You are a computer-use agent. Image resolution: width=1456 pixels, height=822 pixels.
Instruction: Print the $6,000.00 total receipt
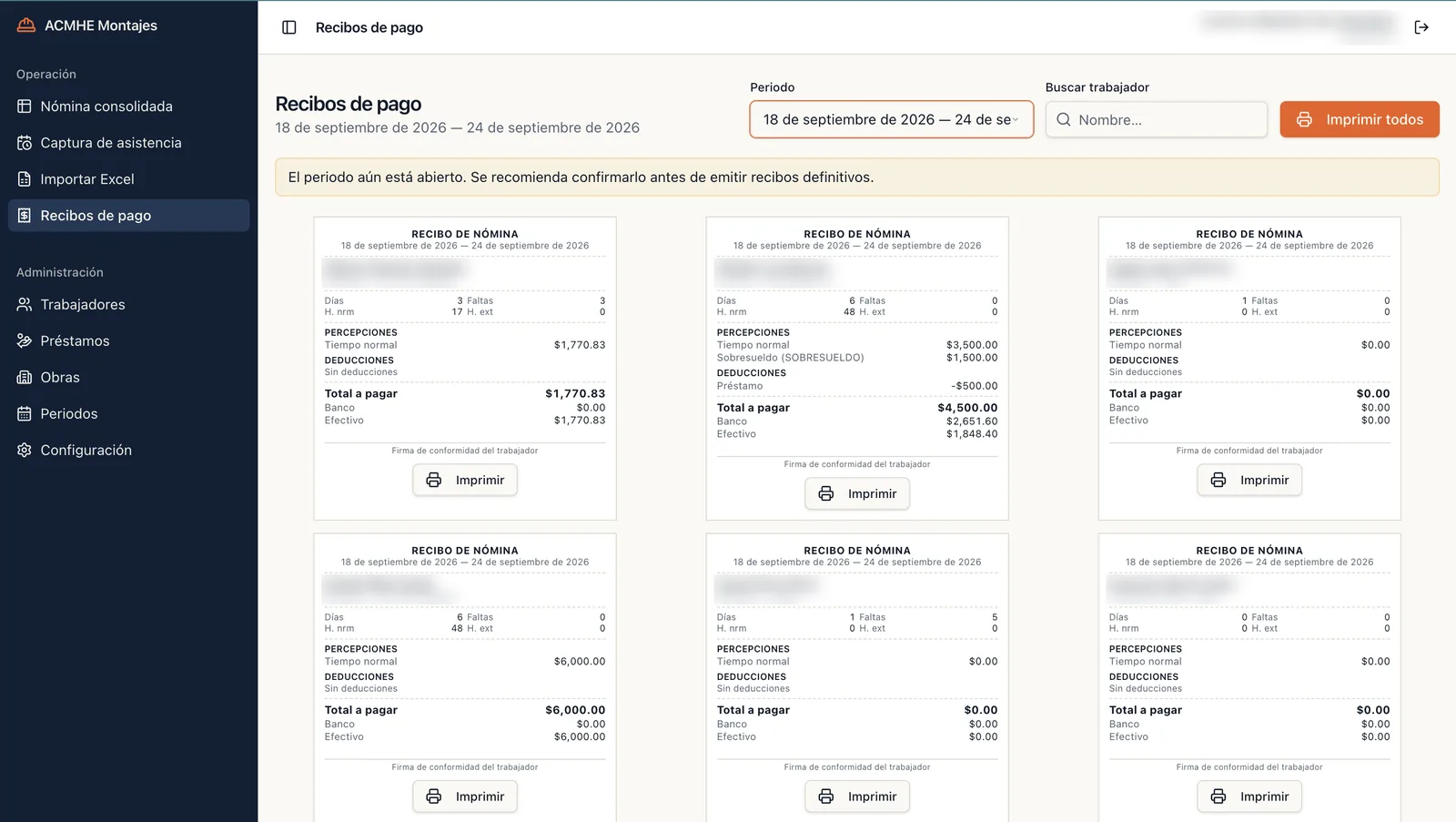(x=465, y=797)
